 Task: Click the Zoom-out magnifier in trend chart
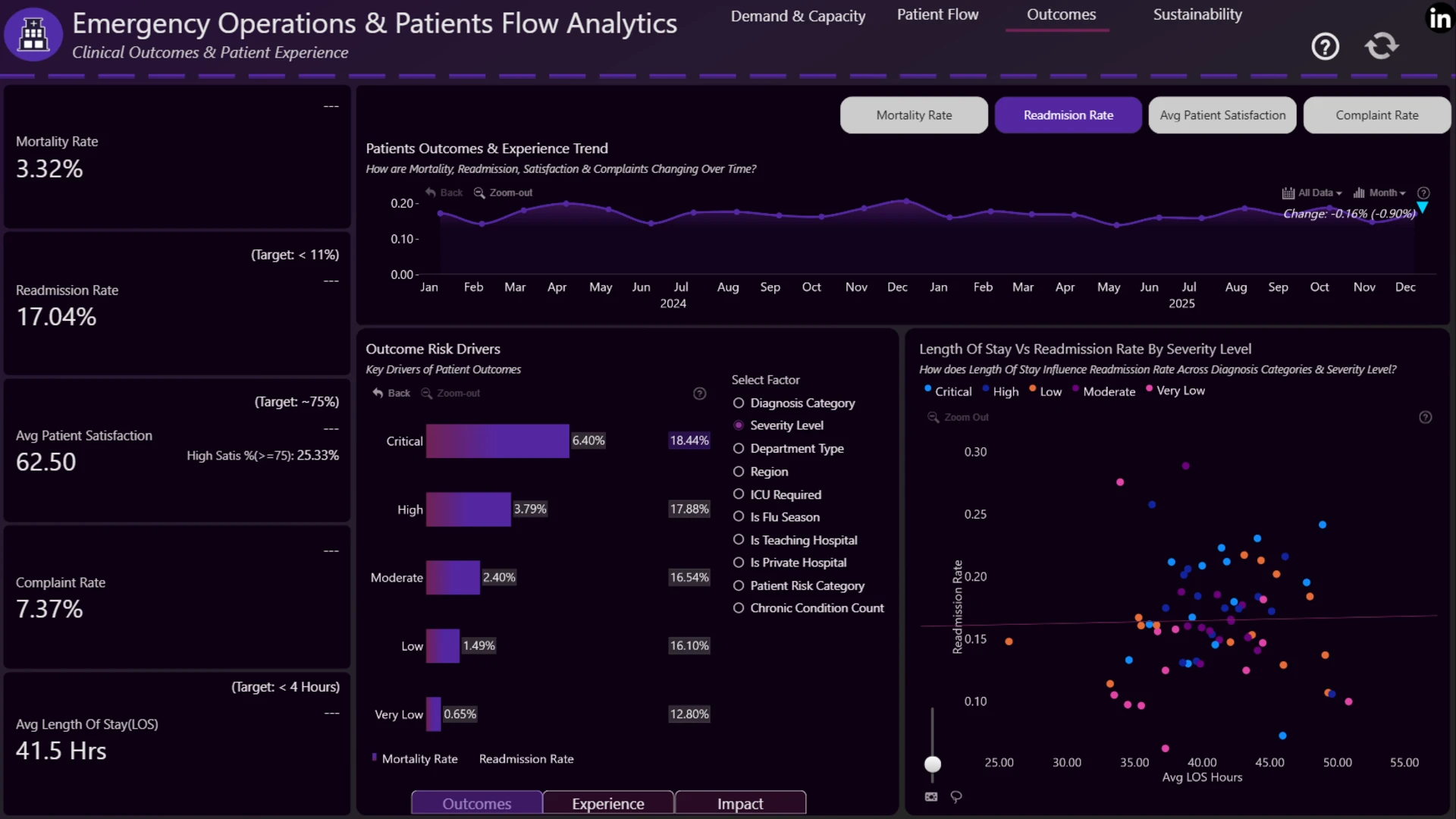pos(503,193)
